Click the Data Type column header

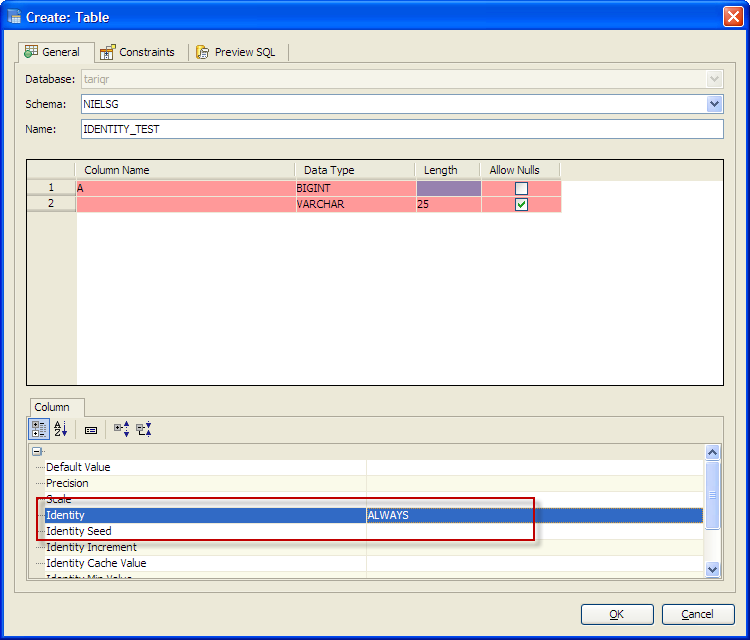click(x=354, y=170)
